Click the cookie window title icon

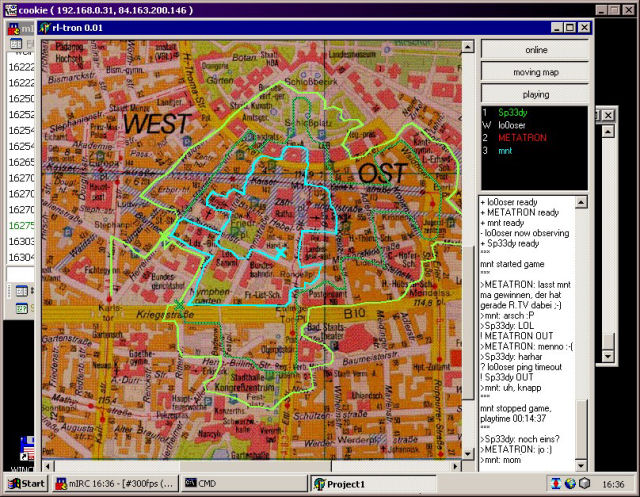tap(11, 10)
